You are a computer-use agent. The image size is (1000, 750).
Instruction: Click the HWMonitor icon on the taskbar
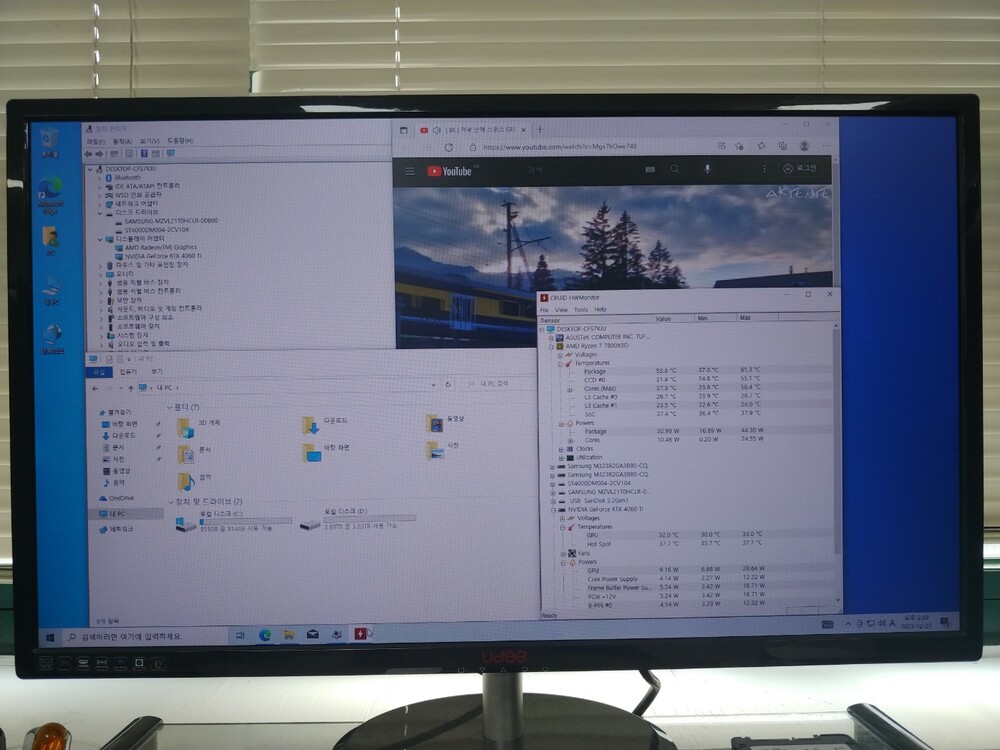[x=361, y=633]
